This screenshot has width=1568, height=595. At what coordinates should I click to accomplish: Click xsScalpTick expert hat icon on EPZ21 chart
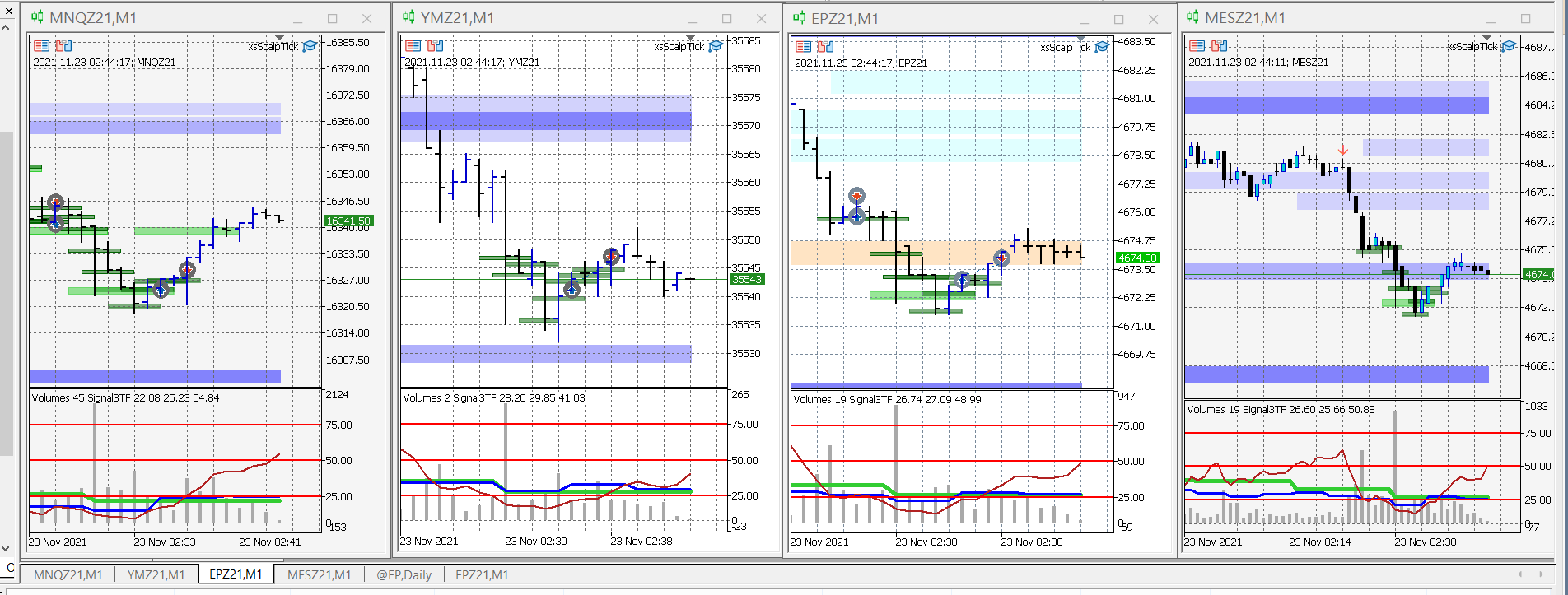point(1102,47)
